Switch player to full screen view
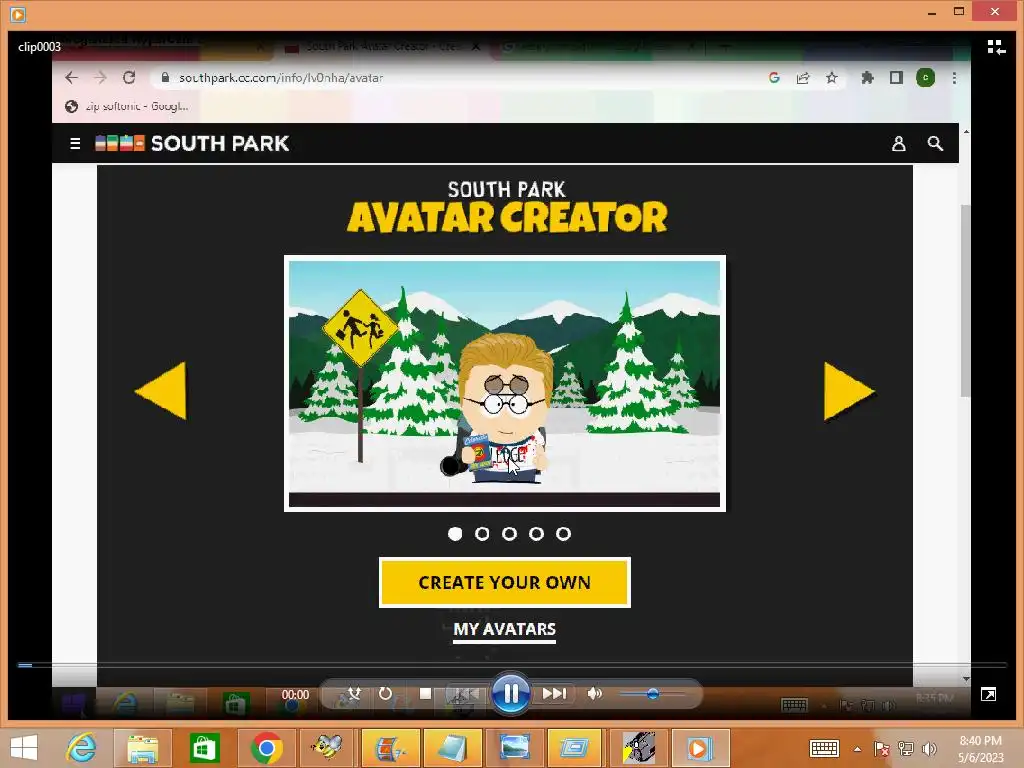Image resolution: width=1024 pixels, height=768 pixels. (988, 694)
